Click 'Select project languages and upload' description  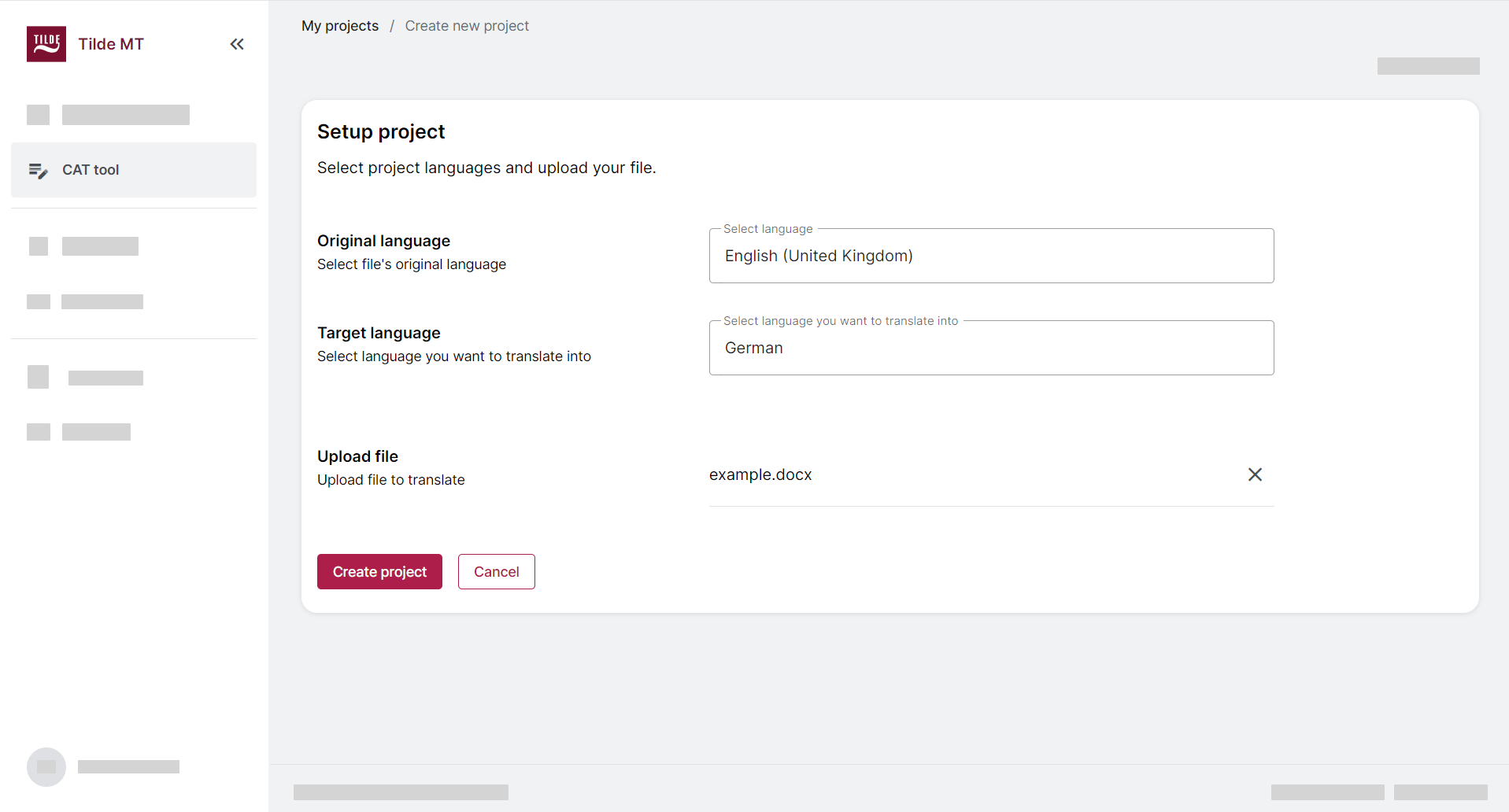click(486, 168)
